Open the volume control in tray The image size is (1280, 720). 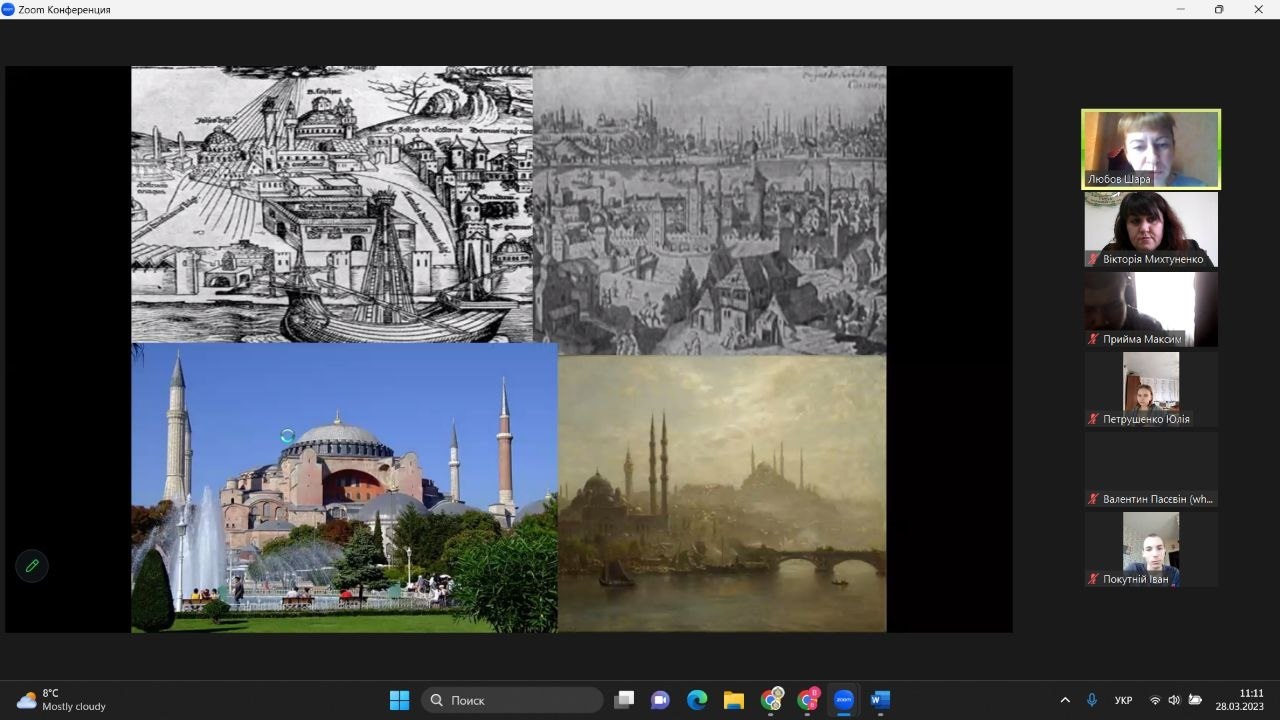coord(1174,700)
